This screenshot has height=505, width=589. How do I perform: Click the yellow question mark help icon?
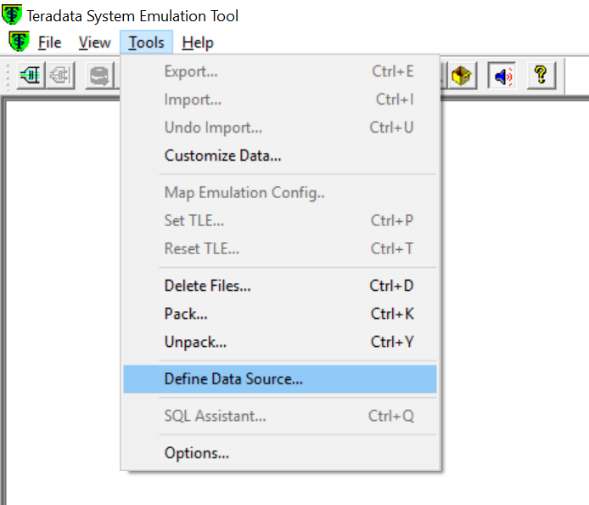(x=541, y=76)
